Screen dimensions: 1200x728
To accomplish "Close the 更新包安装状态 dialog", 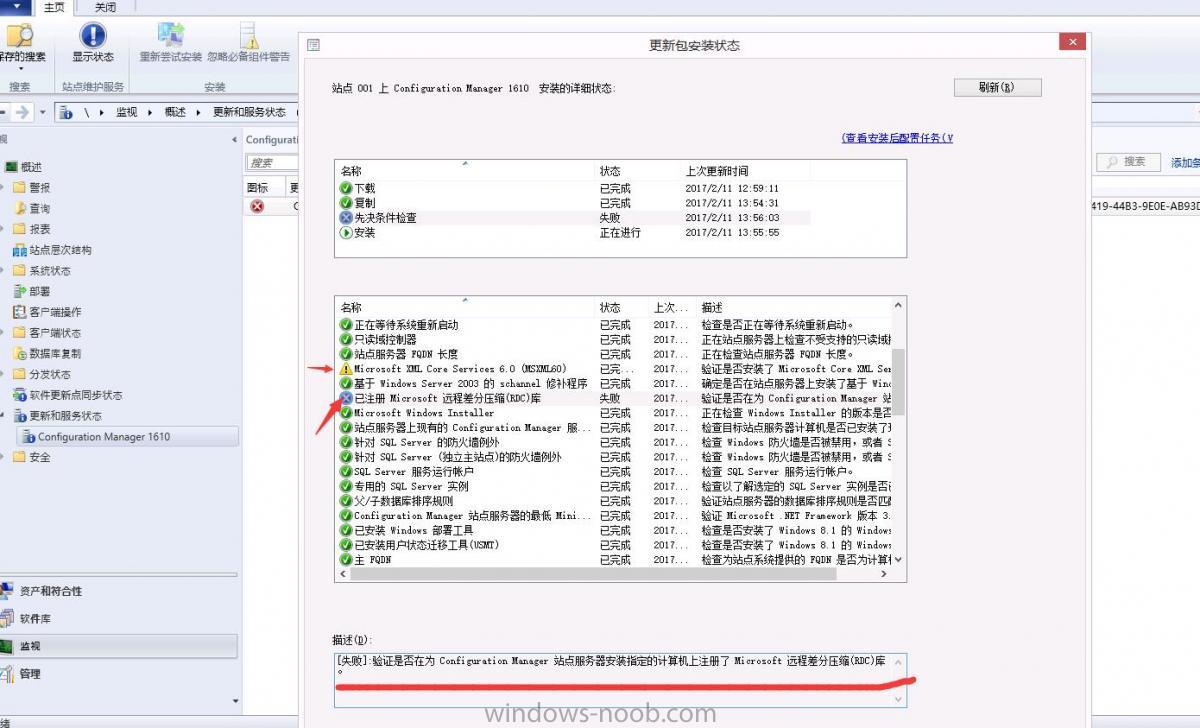I will tap(1072, 42).
